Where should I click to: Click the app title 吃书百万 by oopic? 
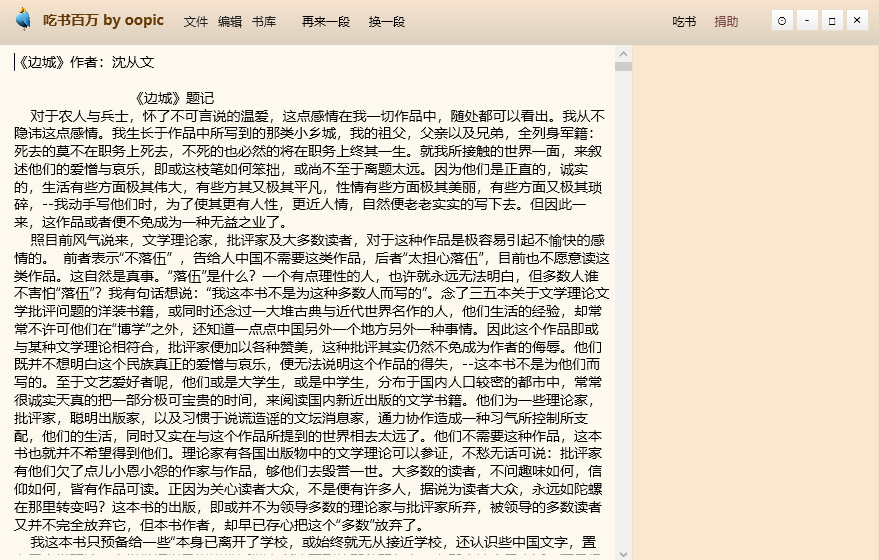click(x=103, y=20)
